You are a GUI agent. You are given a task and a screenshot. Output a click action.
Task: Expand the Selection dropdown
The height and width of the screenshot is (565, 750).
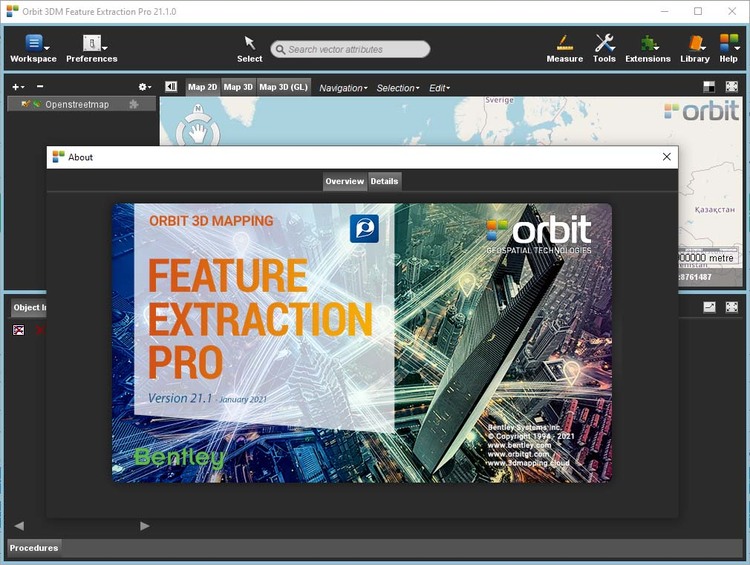(x=398, y=88)
